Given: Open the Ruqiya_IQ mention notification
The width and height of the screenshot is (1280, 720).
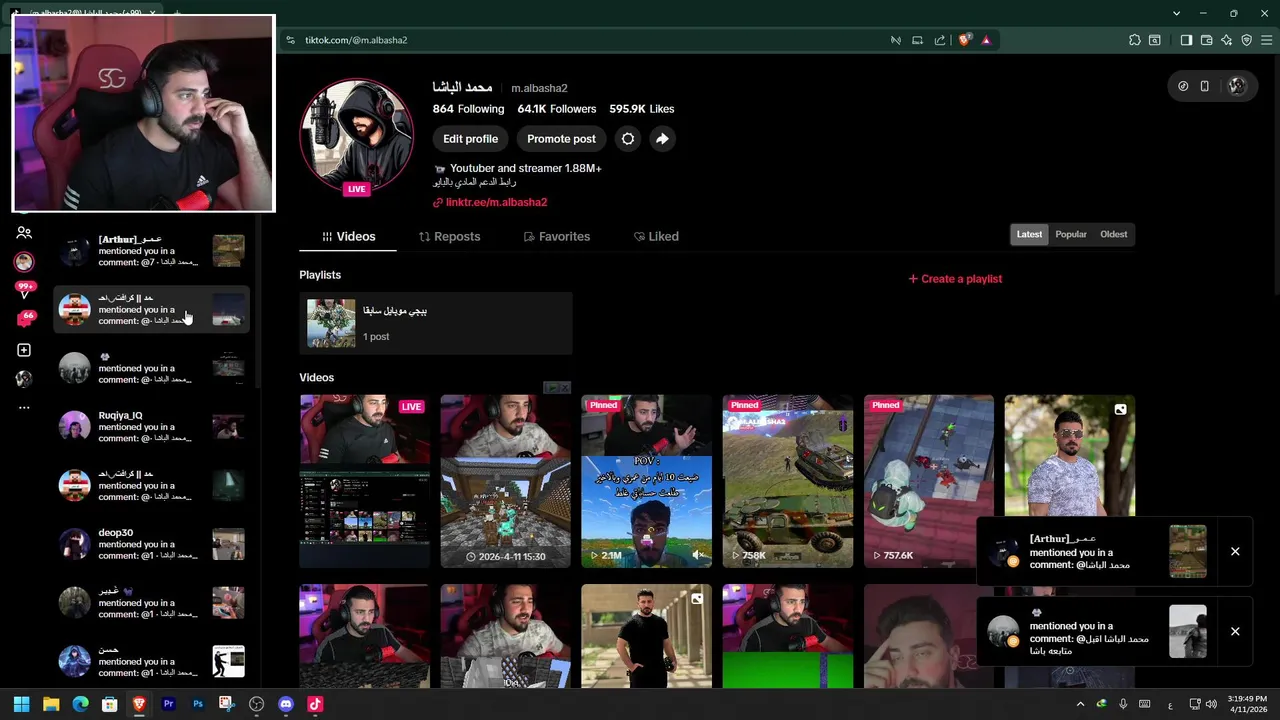Looking at the screenshot, I should click(151, 427).
